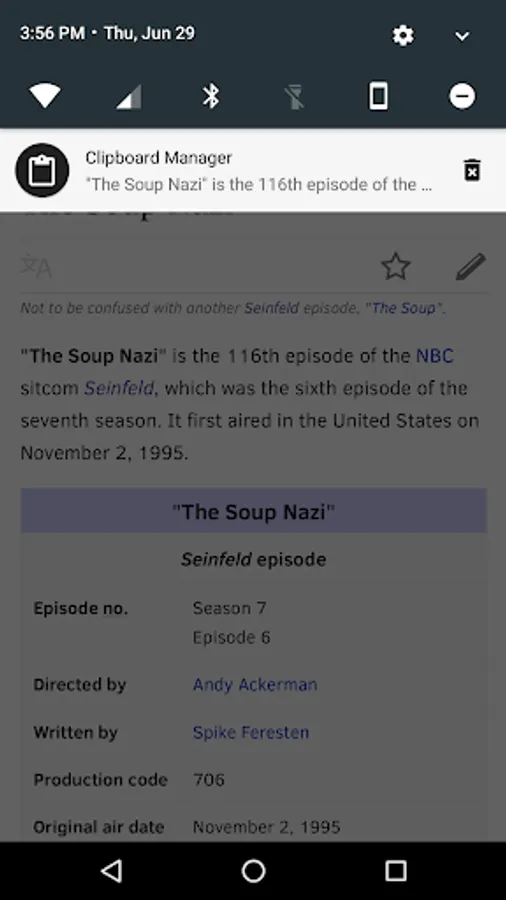Tap the cellular signal icon
The height and width of the screenshot is (900, 506).
tap(129, 96)
